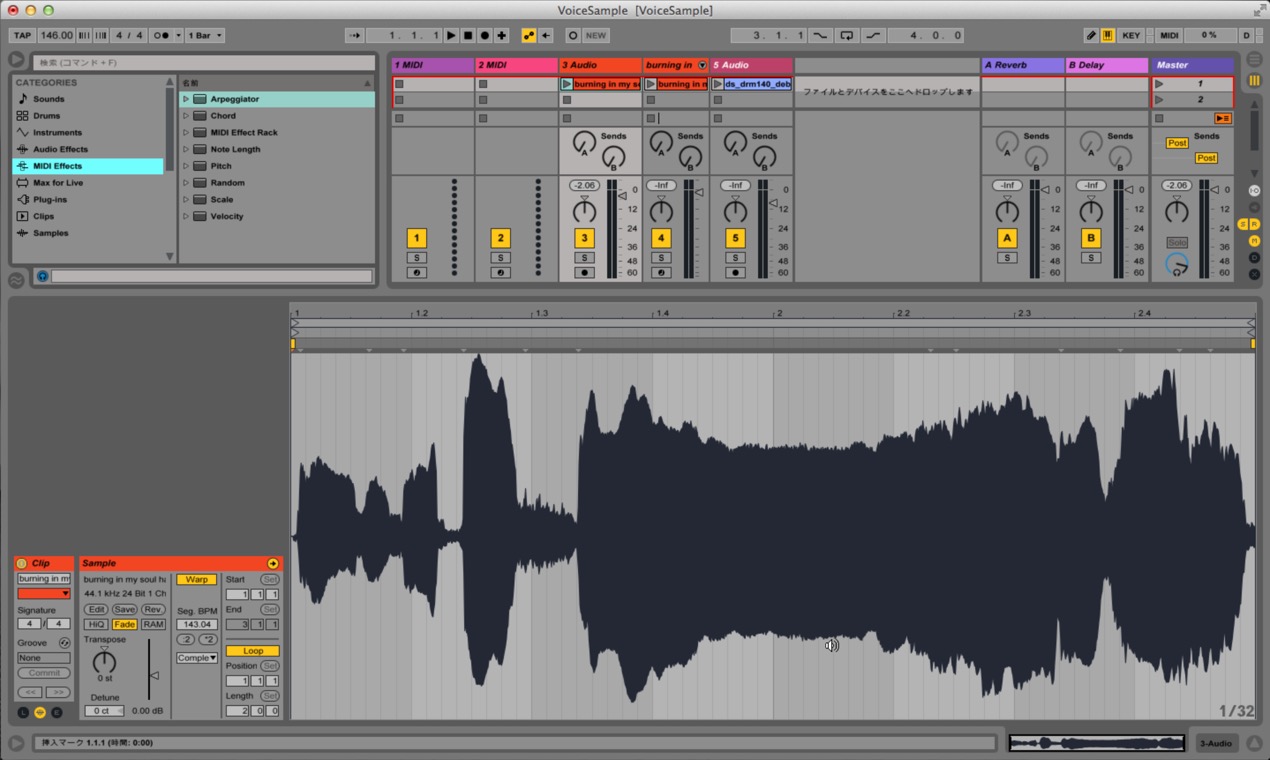Expand the Note Length folder
This screenshot has height=760, width=1270.
pyautogui.click(x=186, y=149)
